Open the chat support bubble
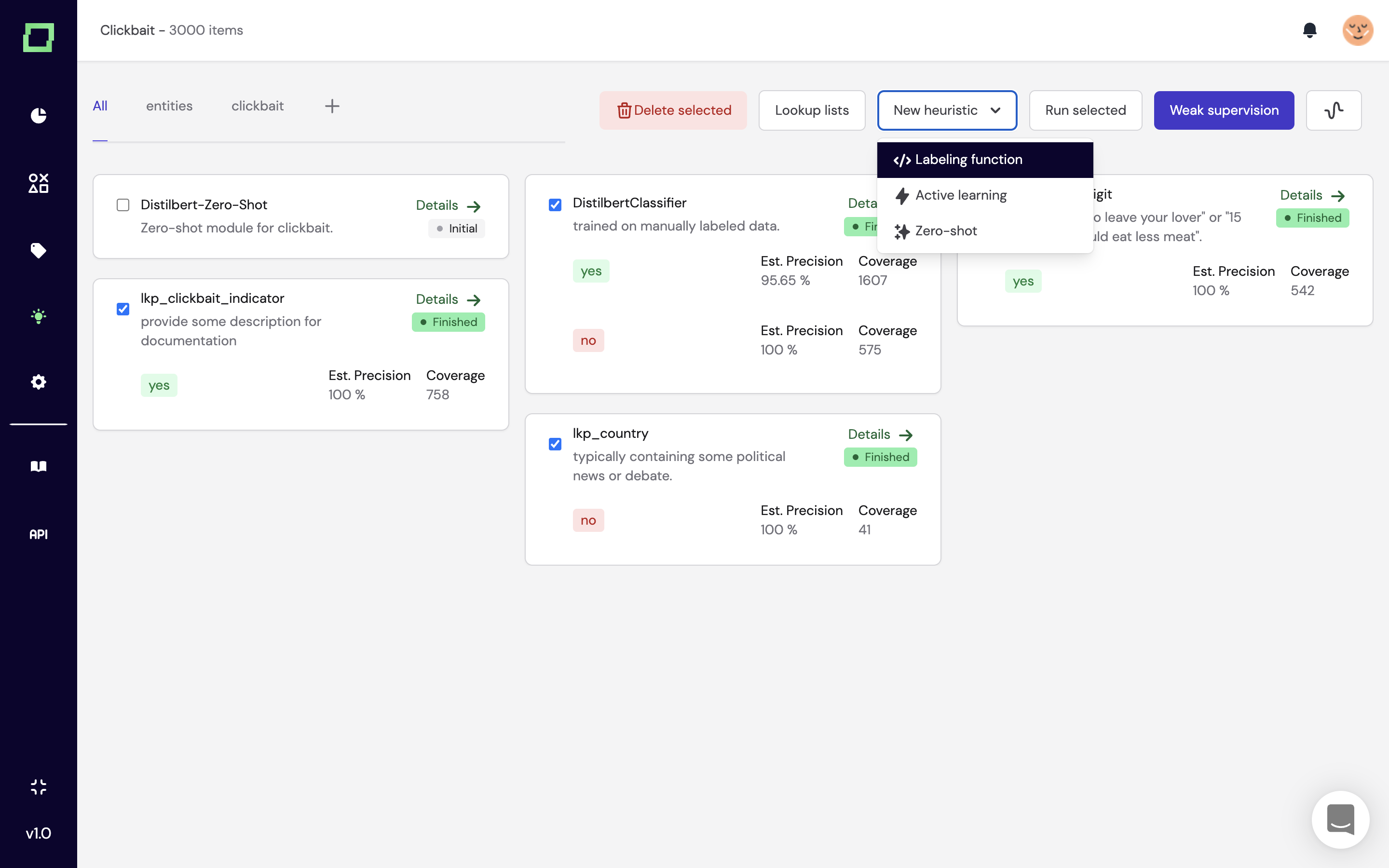1389x868 pixels. [x=1340, y=819]
